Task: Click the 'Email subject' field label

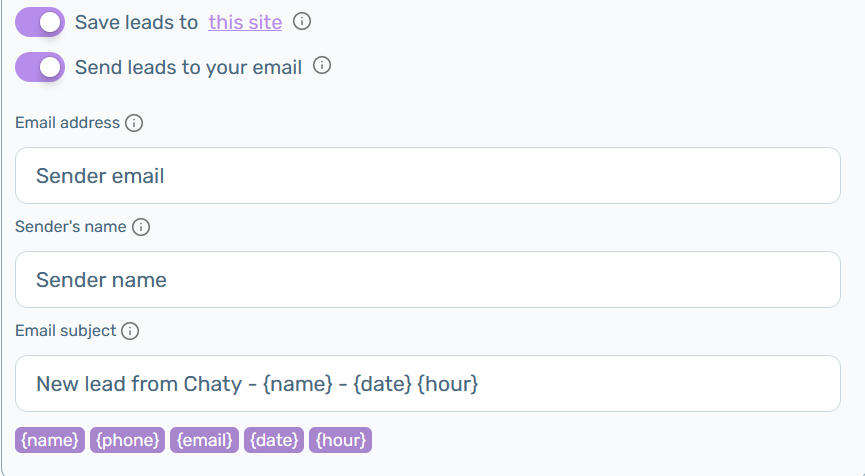Action: pyautogui.click(x=66, y=331)
